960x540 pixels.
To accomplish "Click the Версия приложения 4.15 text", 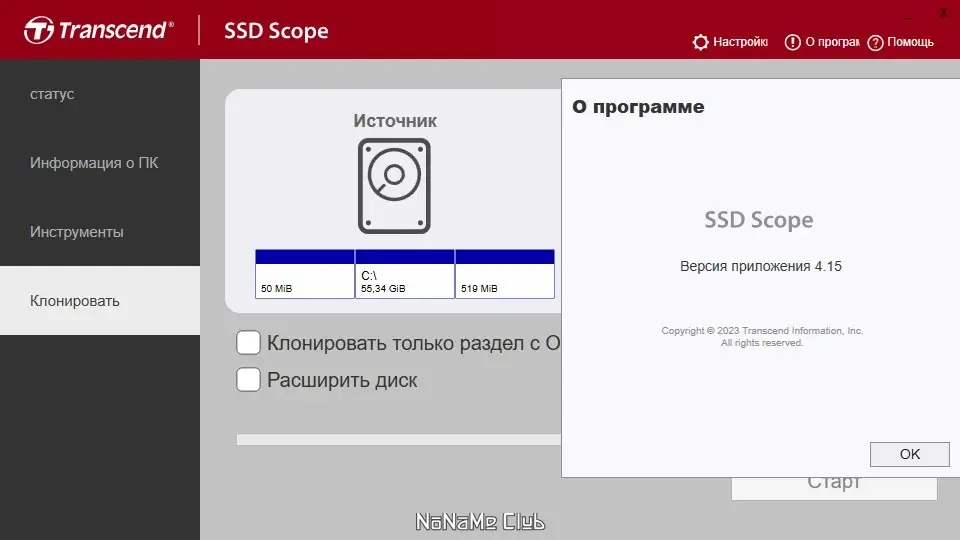I will click(760, 266).
